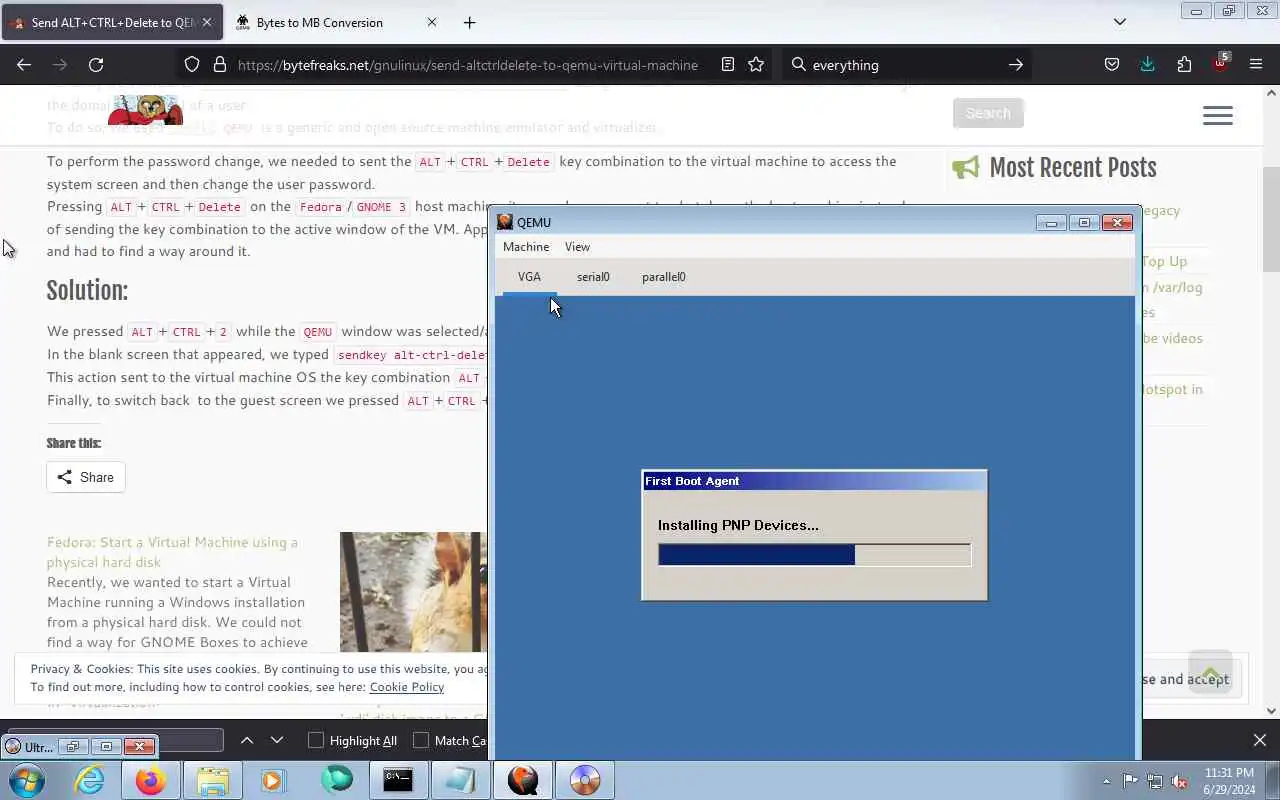Open the notepad taskbar icon
The height and width of the screenshot is (800, 1280).
coord(461,780)
